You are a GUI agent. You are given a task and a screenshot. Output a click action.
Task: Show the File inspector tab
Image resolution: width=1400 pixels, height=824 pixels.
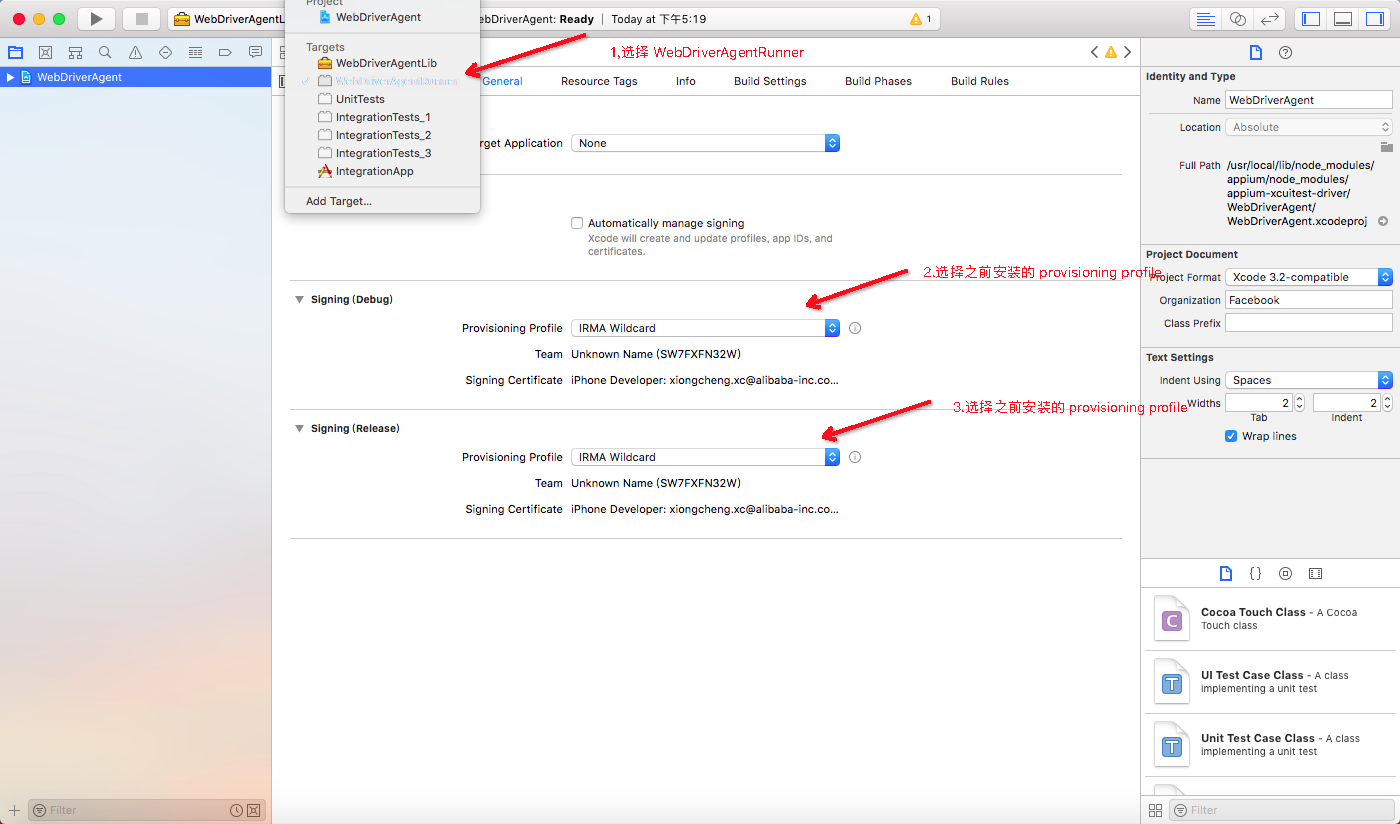click(1256, 53)
